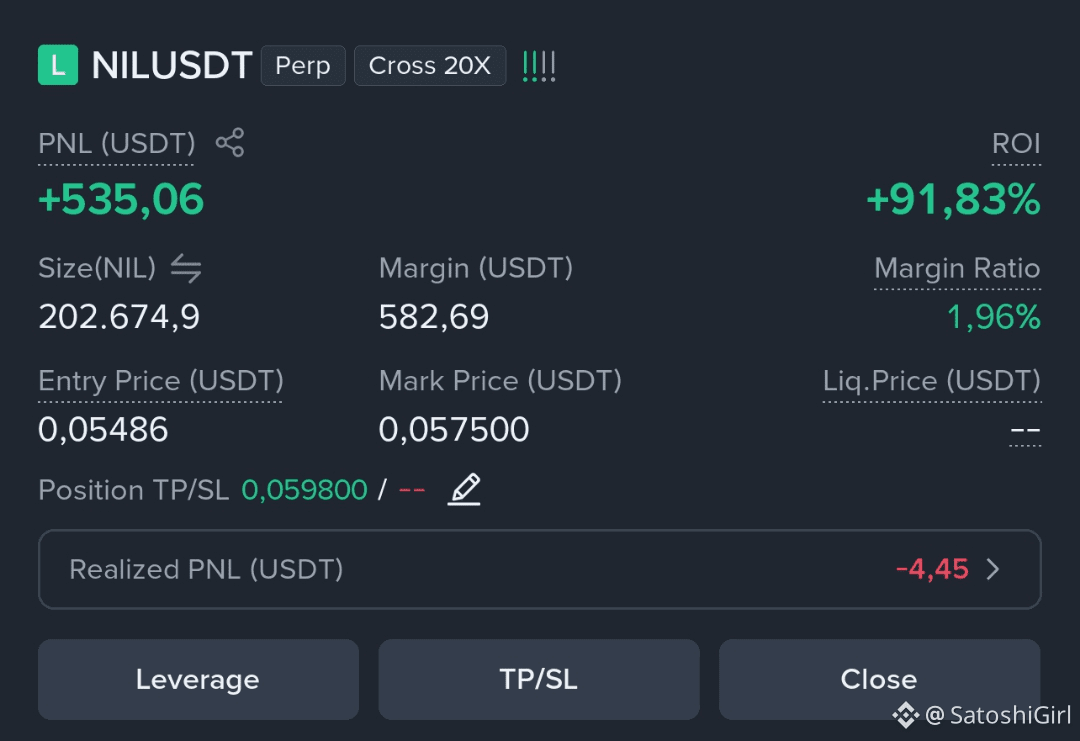Click take-profit value 0,059800
Viewport: 1080px width, 741px height.
pos(304,490)
